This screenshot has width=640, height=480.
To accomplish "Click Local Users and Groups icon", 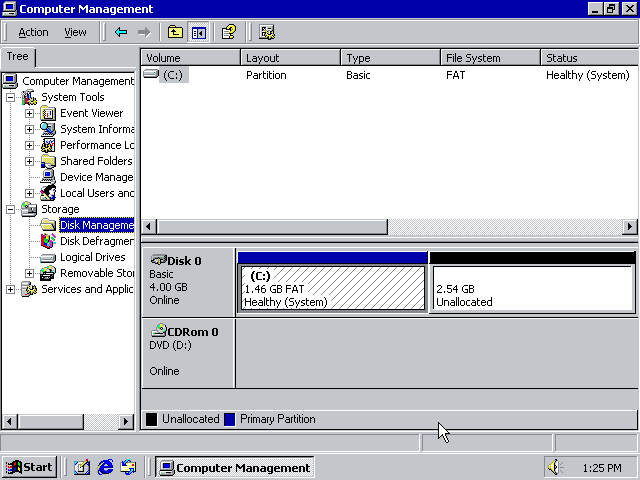I will tap(48, 193).
